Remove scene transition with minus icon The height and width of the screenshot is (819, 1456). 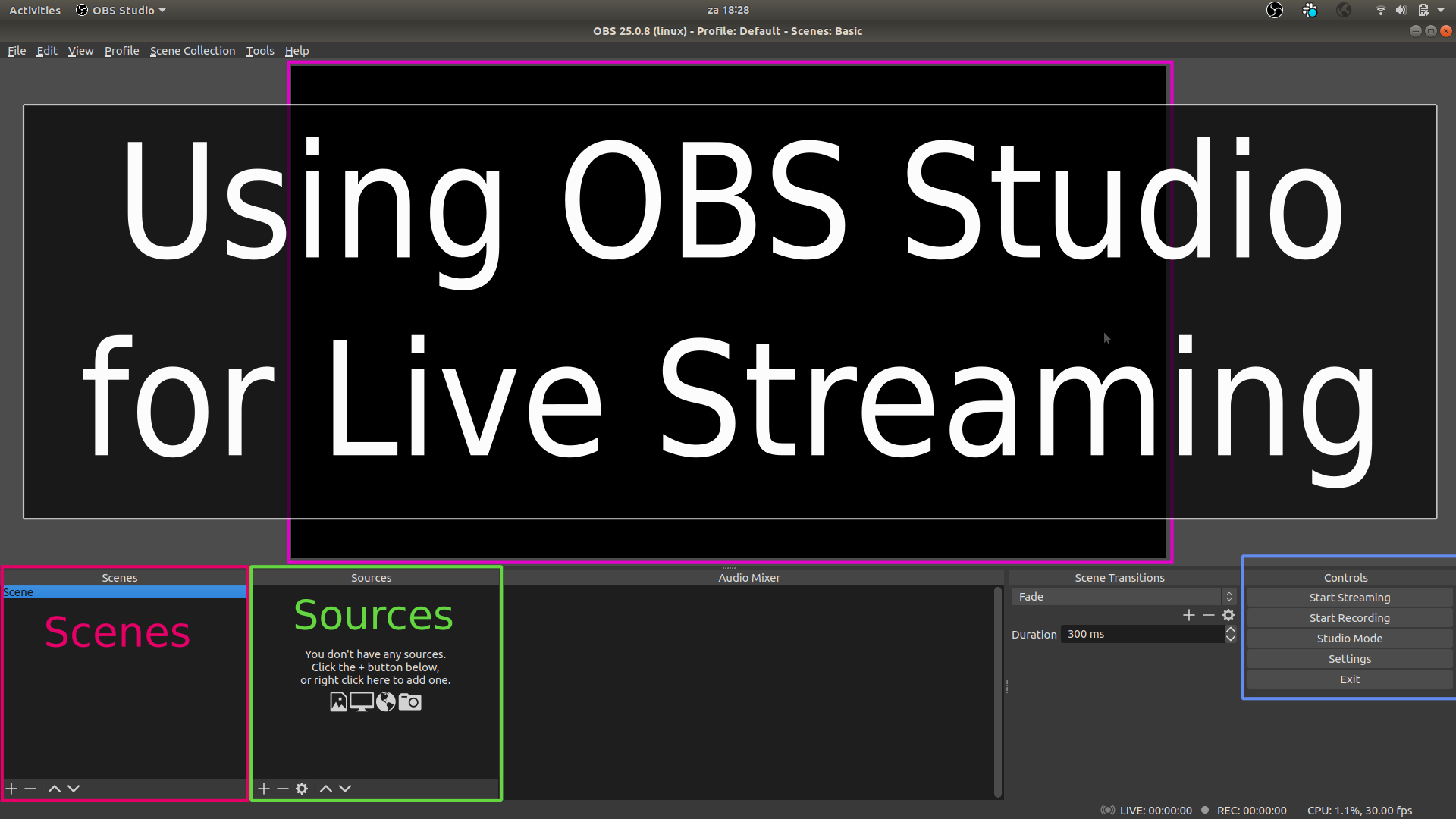point(1209,615)
